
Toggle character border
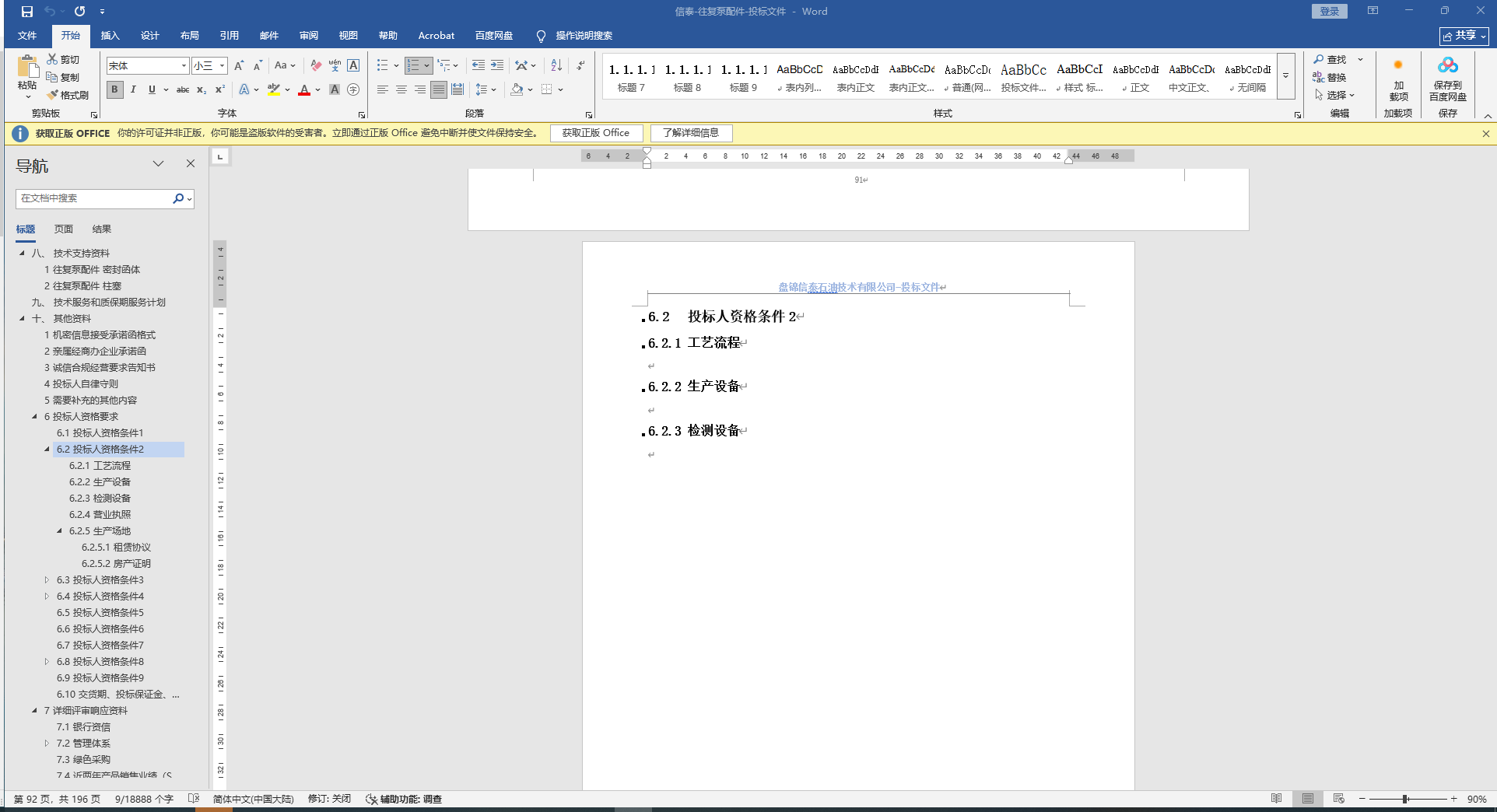tap(353, 66)
